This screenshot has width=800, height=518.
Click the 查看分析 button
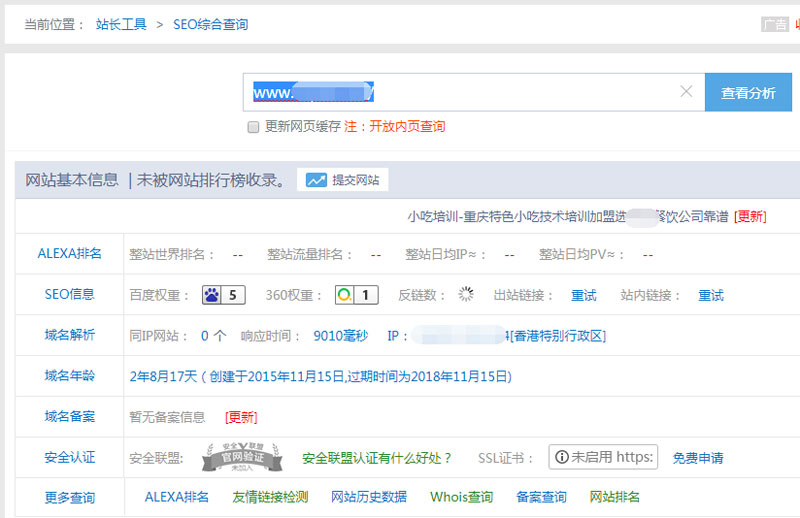748,92
